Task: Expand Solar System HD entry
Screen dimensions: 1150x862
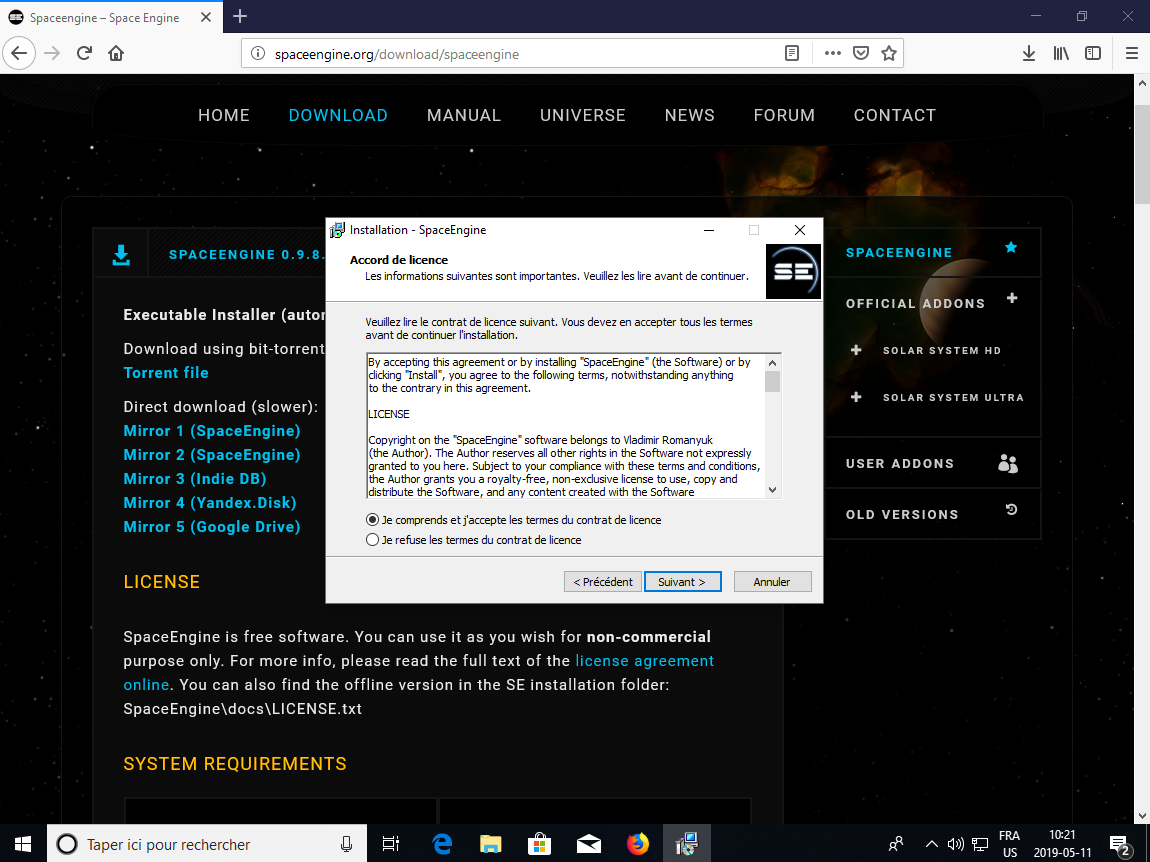Action: [856, 350]
